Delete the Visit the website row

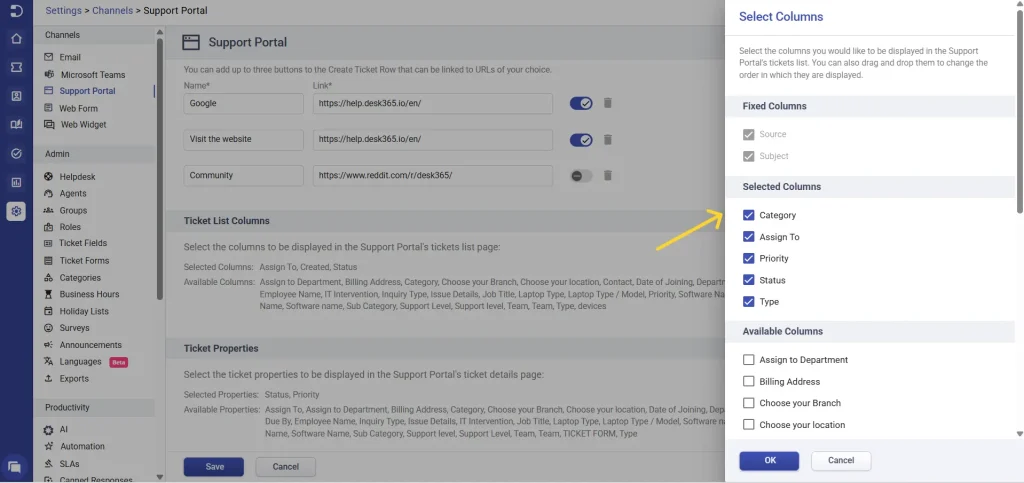[607, 140]
